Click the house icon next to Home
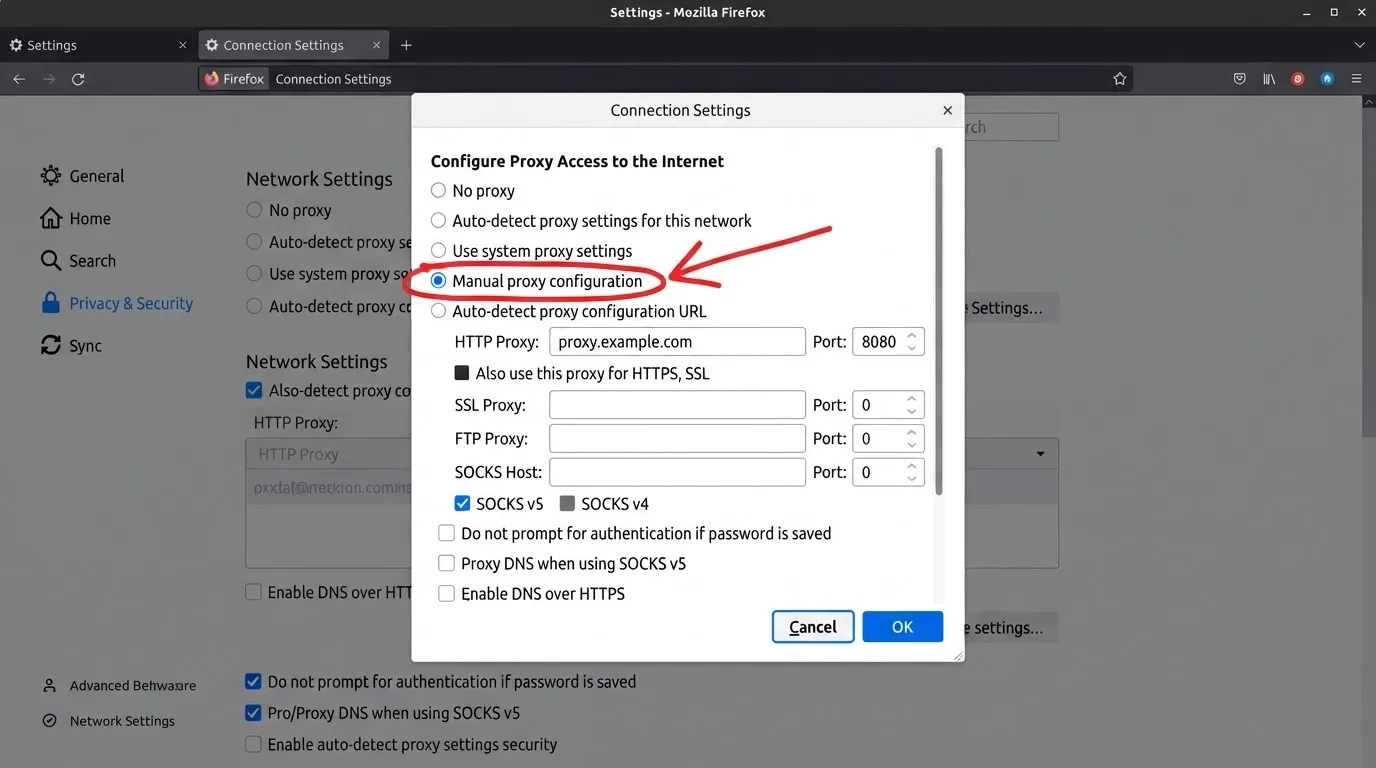This screenshot has height=768, width=1376. click(x=51, y=218)
